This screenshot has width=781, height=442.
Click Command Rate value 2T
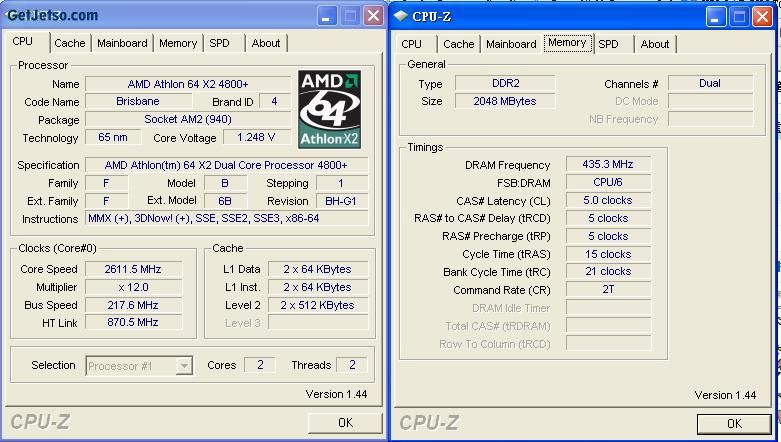coord(608,290)
